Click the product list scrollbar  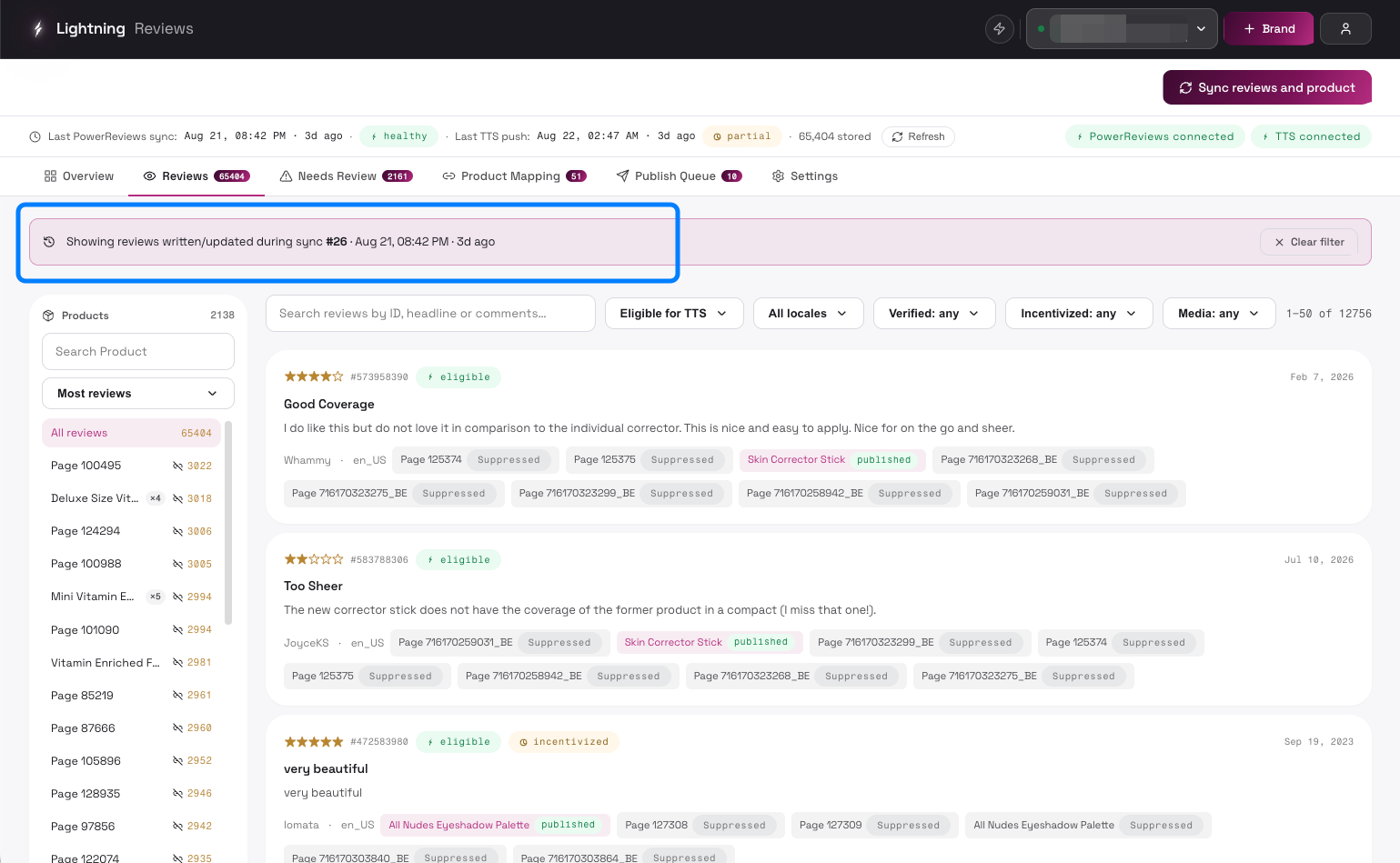(228, 523)
